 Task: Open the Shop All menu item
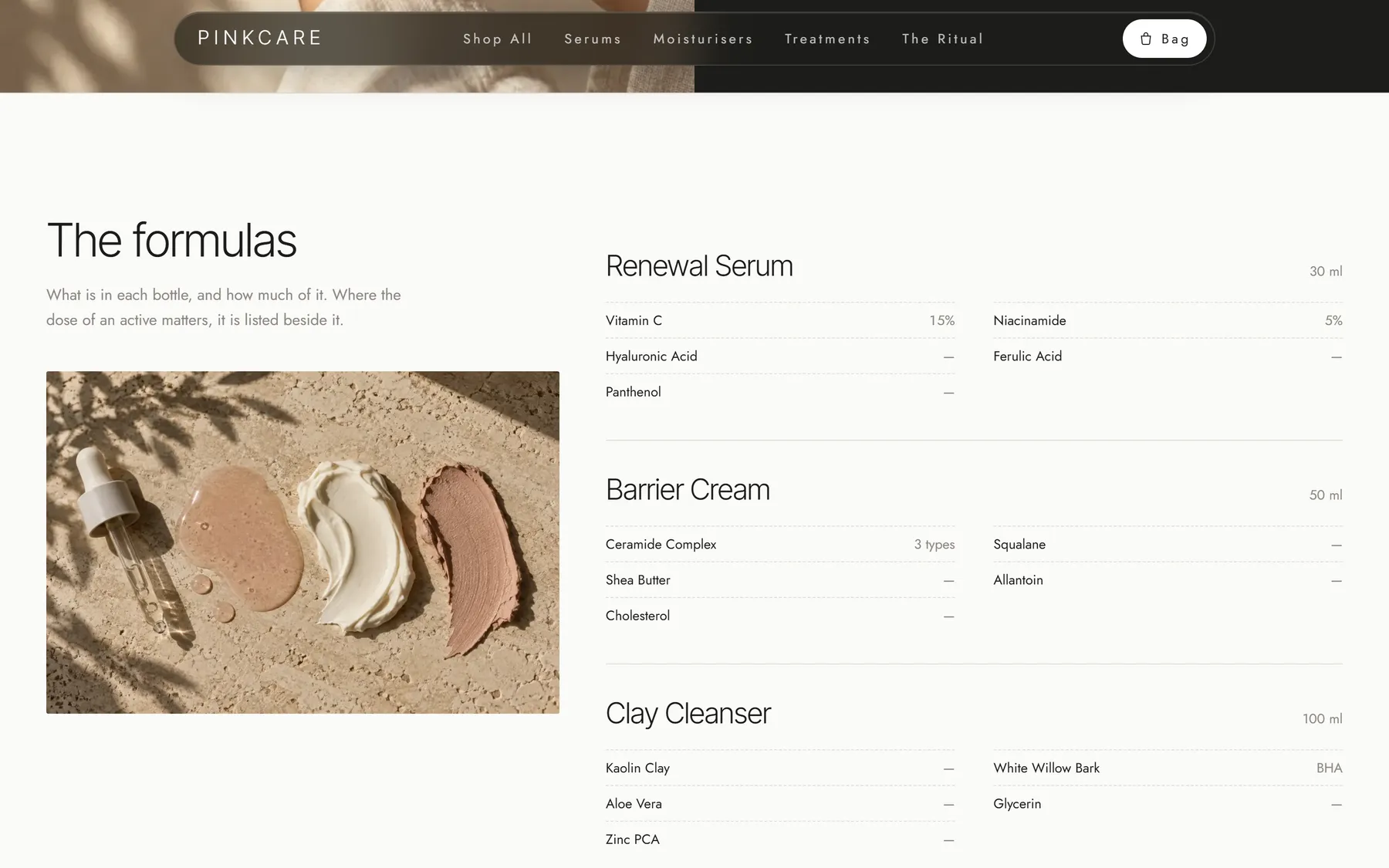(x=498, y=39)
